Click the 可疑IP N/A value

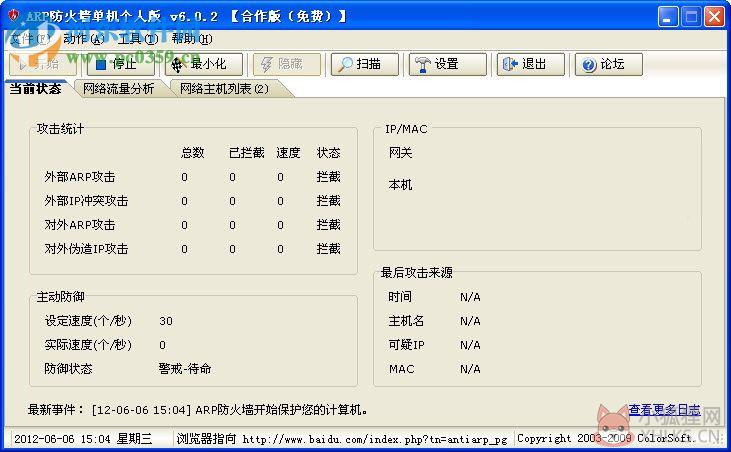[x=470, y=345]
